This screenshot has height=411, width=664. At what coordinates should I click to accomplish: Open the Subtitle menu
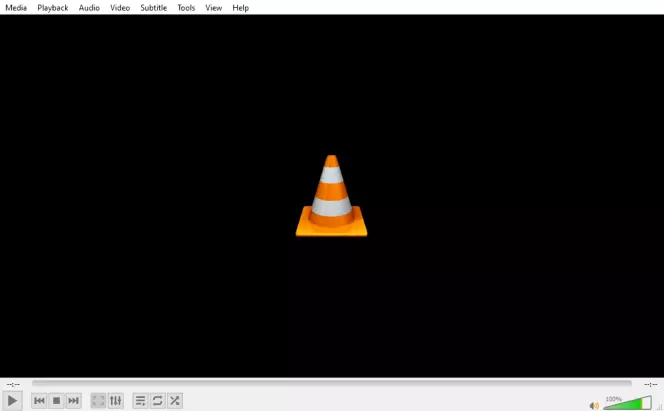tap(153, 8)
